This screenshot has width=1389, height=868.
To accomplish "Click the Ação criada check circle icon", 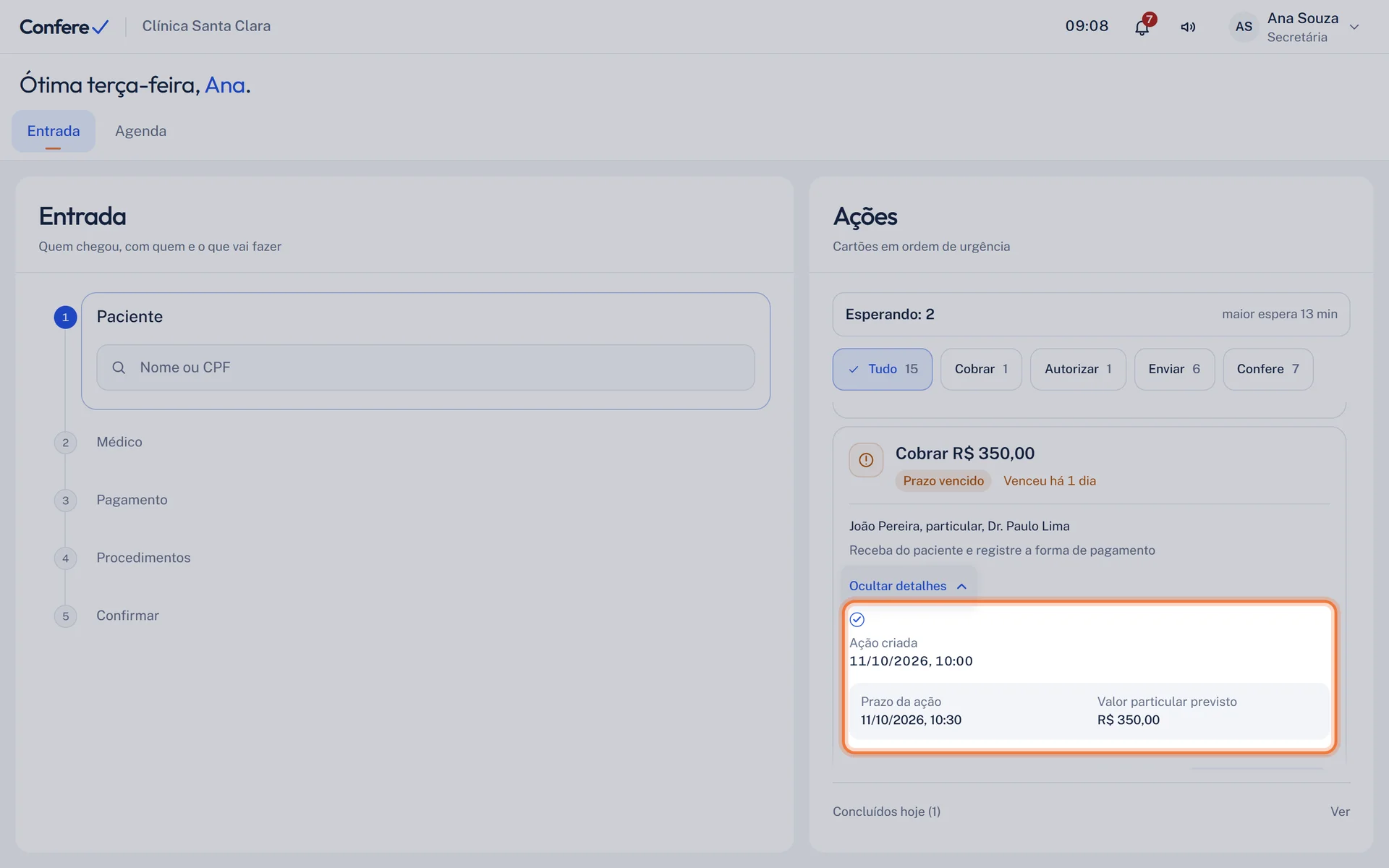I will (x=857, y=619).
